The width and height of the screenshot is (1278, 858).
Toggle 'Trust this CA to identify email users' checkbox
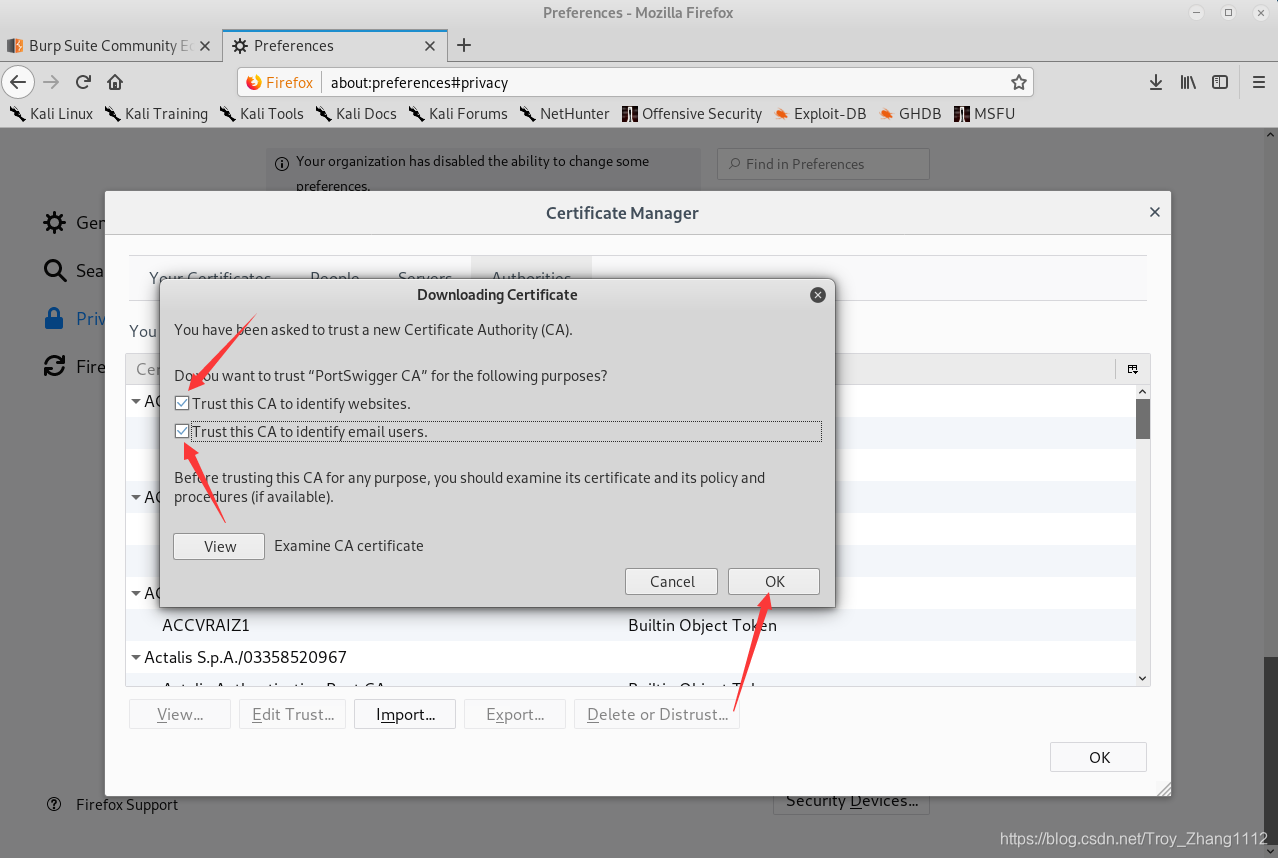tap(182, 432)
